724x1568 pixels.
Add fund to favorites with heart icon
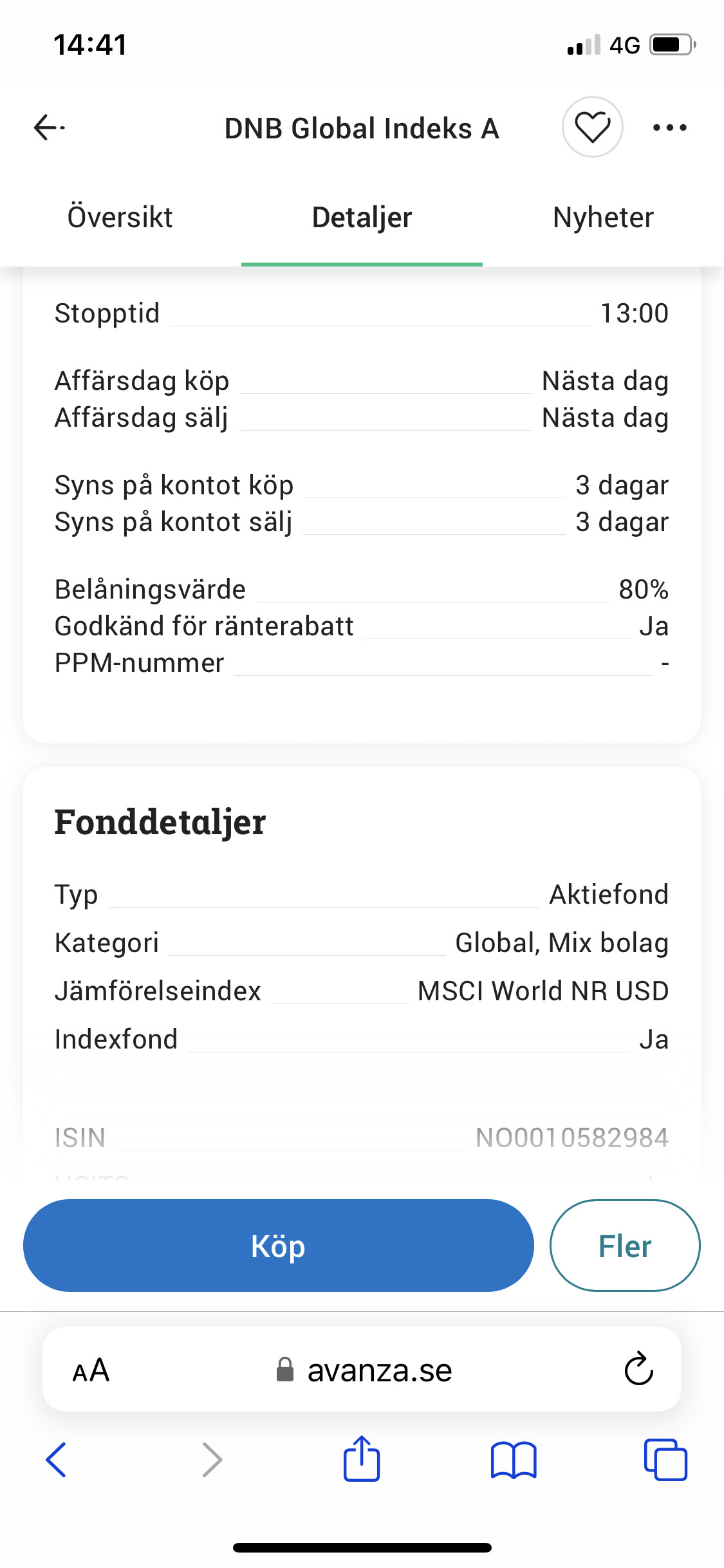pyautogui.click(x=592, y=127)
